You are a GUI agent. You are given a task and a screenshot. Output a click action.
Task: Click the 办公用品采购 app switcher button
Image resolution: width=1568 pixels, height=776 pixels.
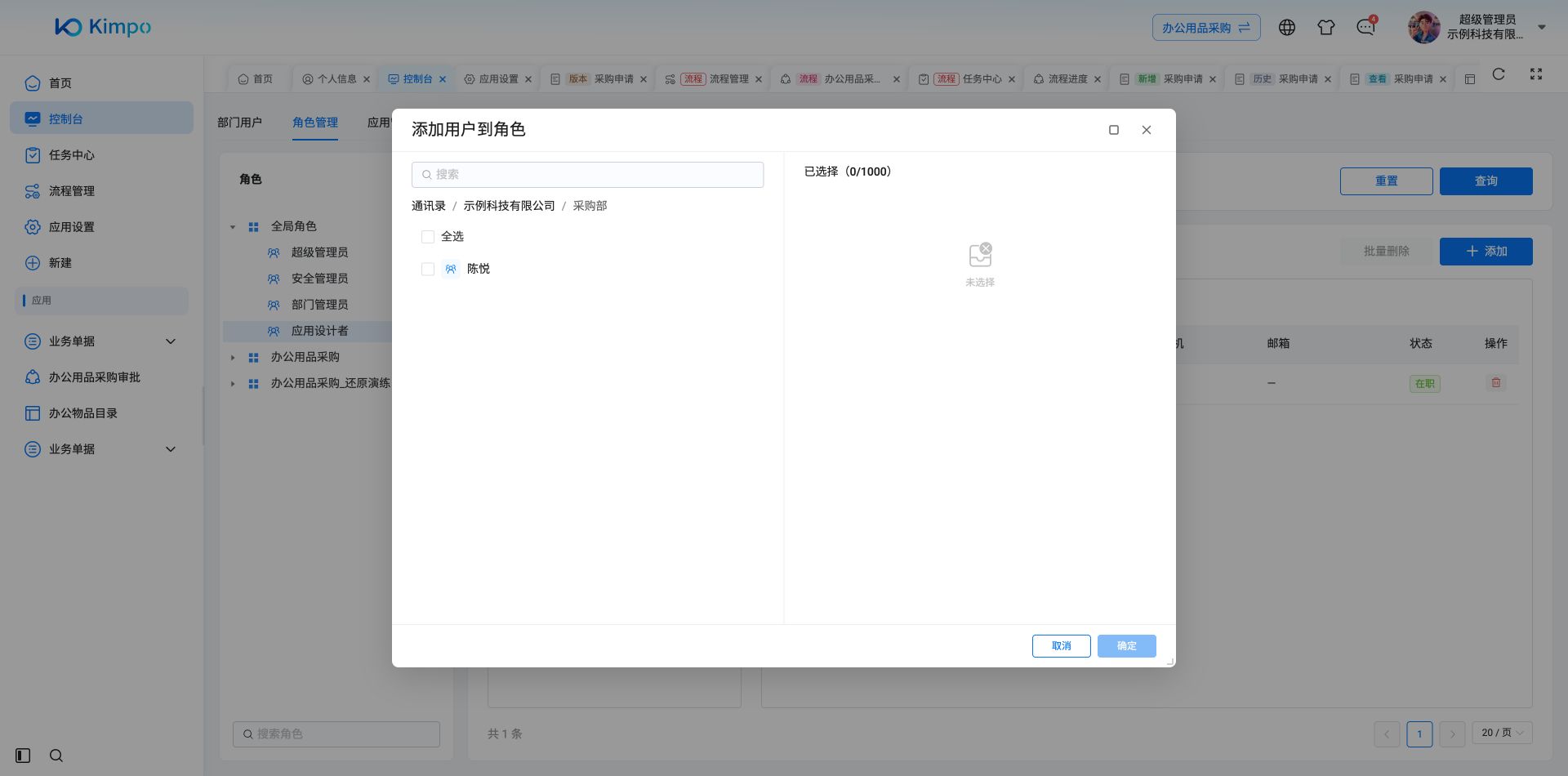[1206, 28]
